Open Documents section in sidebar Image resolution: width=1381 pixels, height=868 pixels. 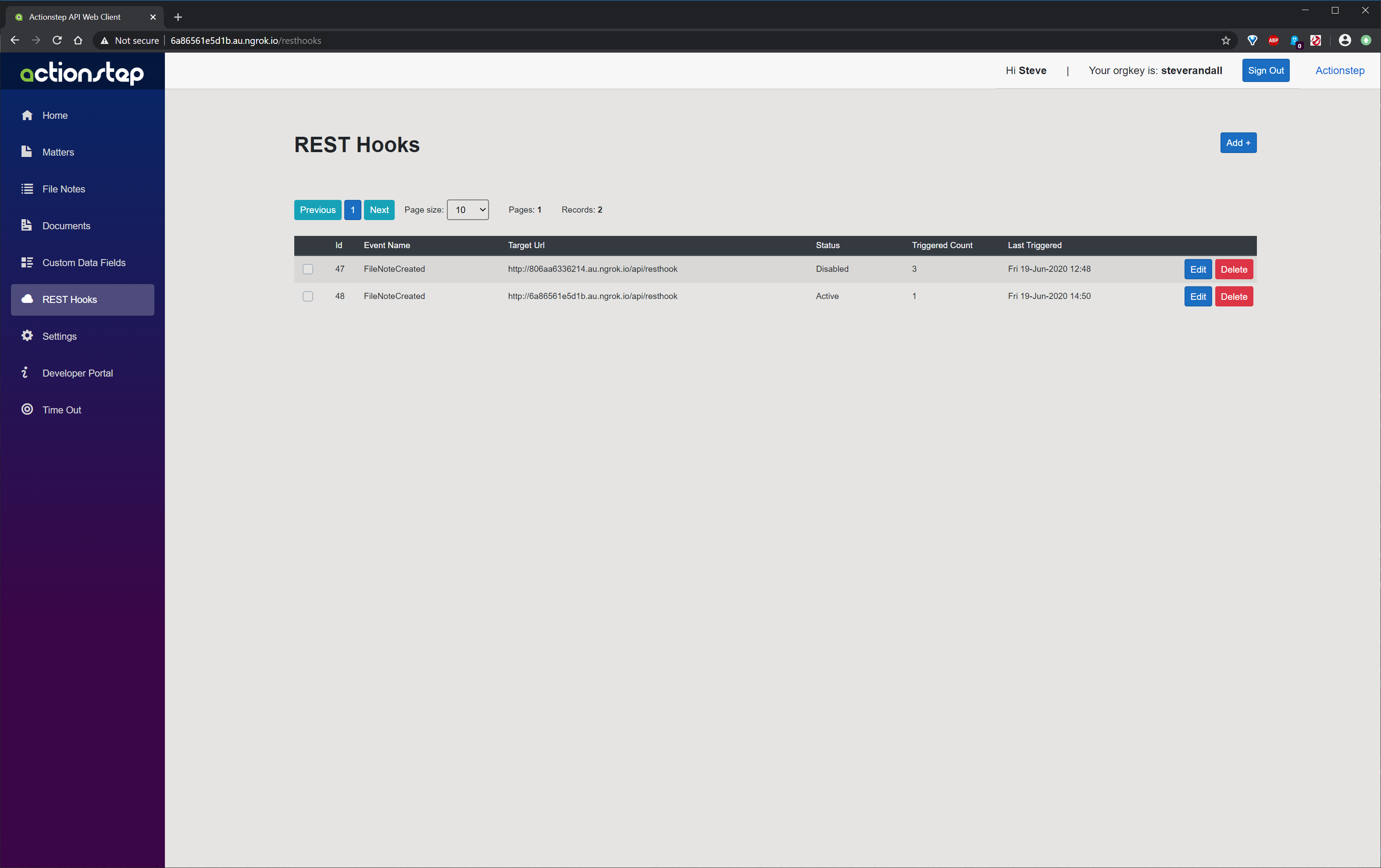66,225
